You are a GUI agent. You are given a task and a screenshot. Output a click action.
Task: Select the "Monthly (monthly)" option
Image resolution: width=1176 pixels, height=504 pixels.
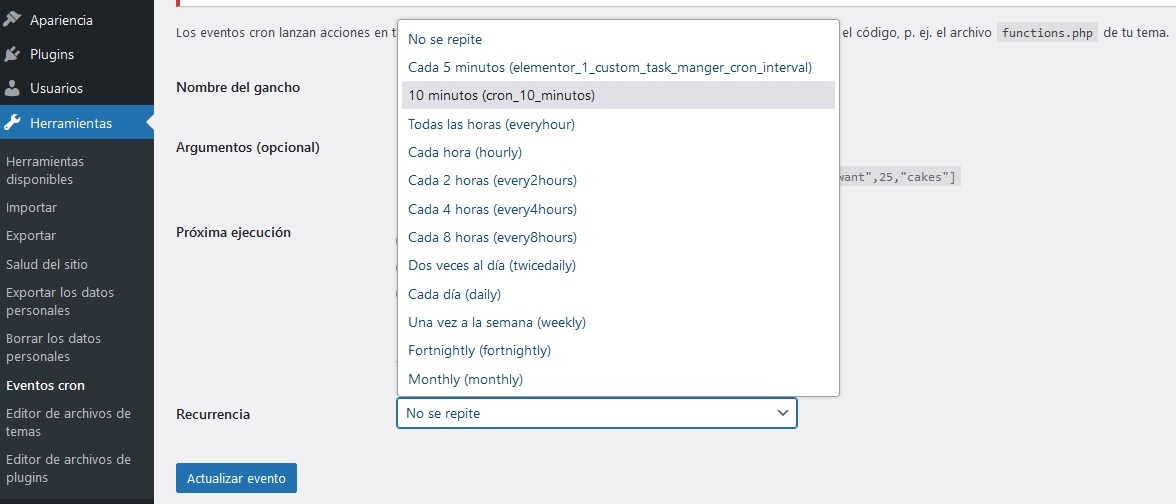point(465,379)
